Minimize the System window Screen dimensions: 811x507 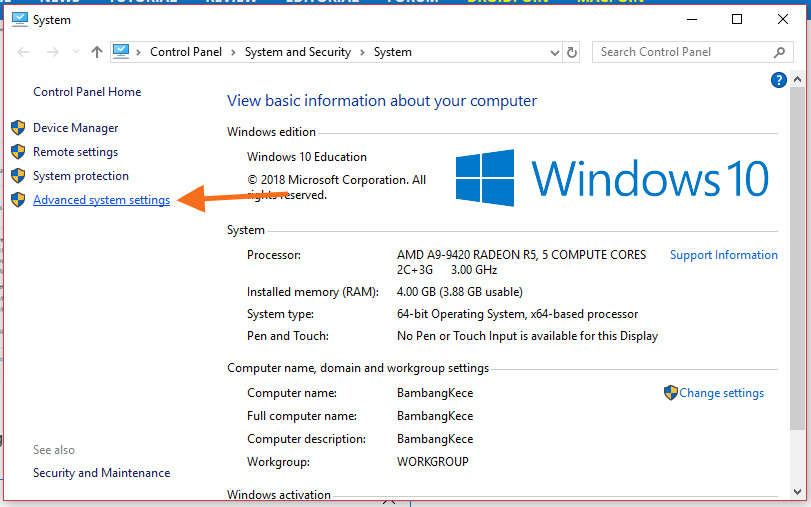(x=692, y=20)
